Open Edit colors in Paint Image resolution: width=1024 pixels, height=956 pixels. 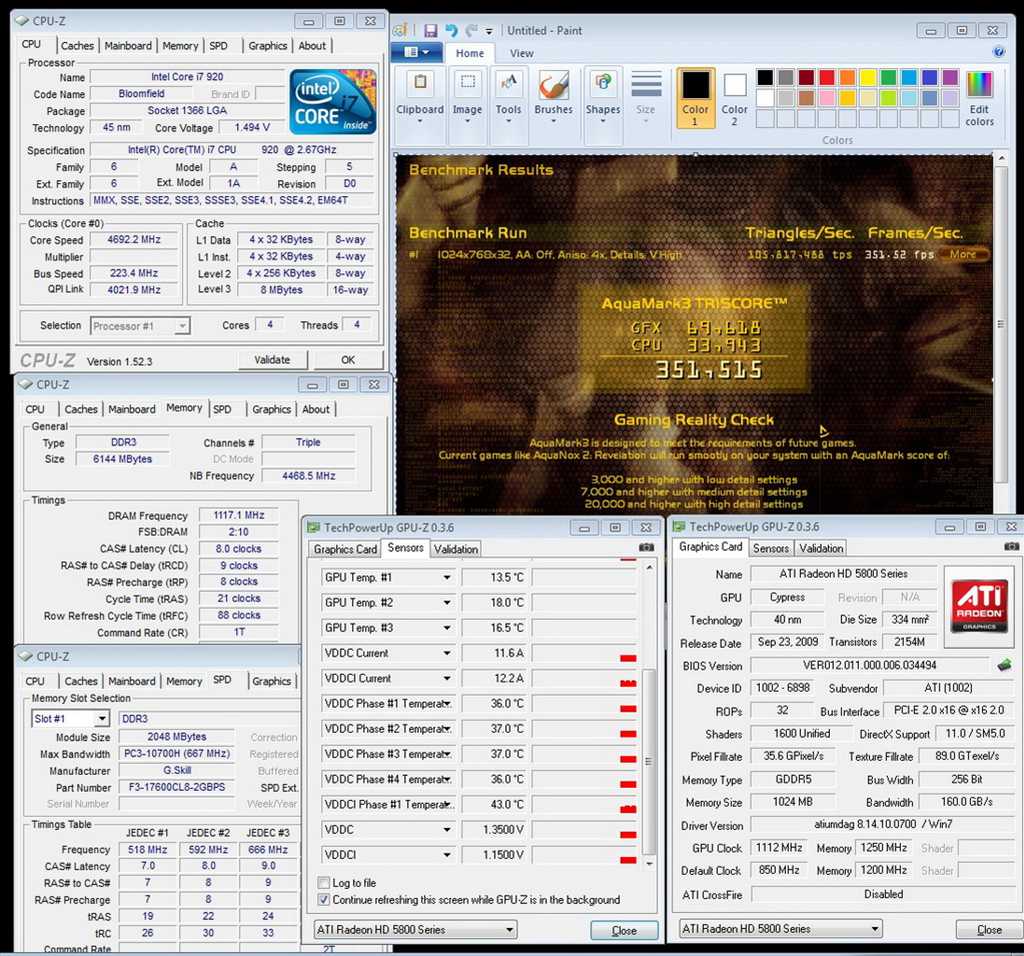(x=980, y=98)
